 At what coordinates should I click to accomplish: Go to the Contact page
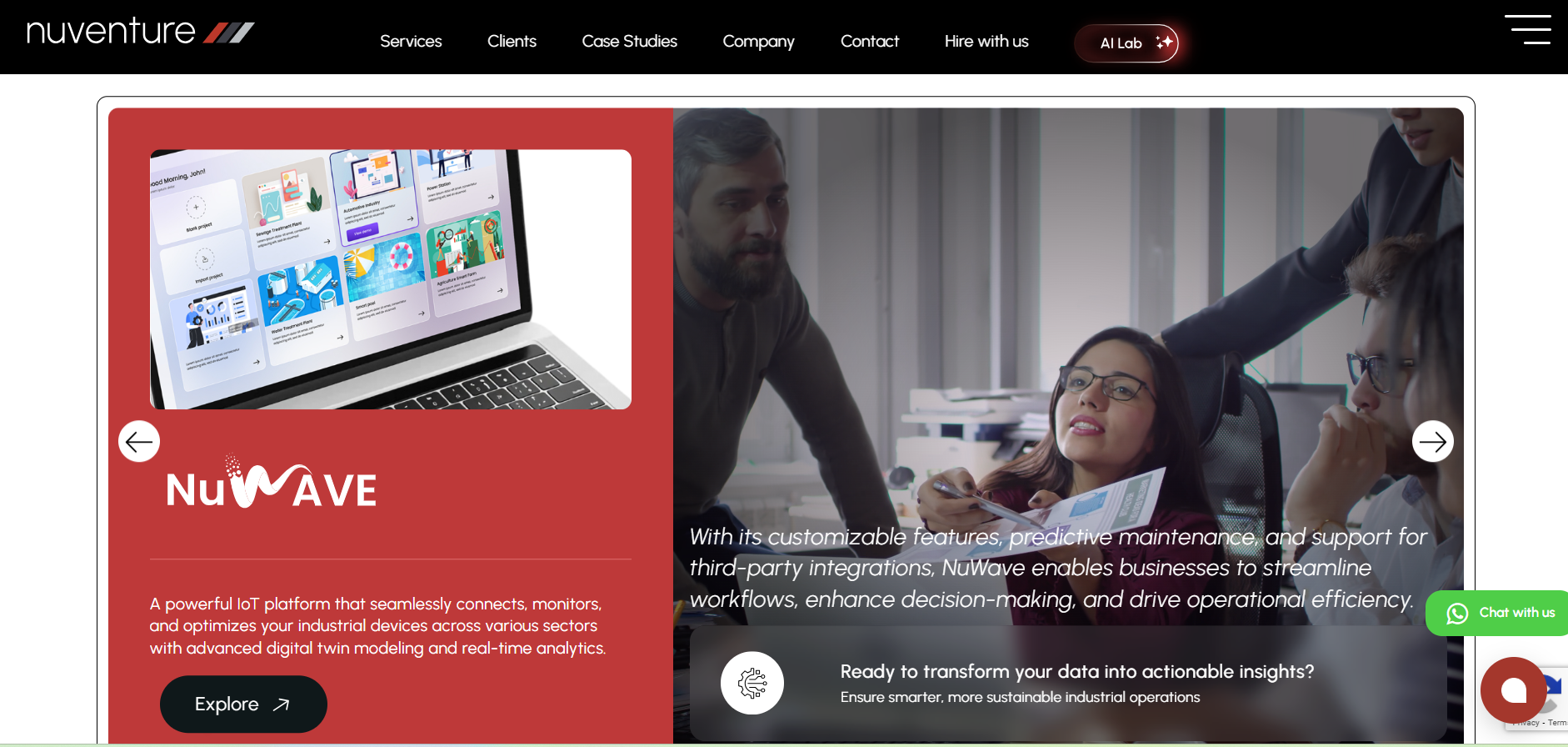[x=870, y=41]
